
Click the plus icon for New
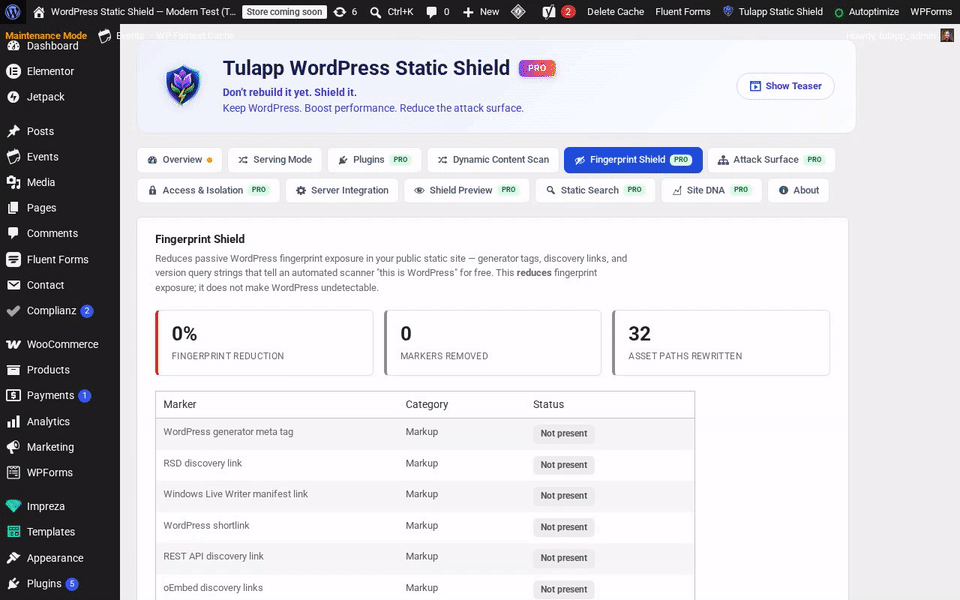point(468,12)
